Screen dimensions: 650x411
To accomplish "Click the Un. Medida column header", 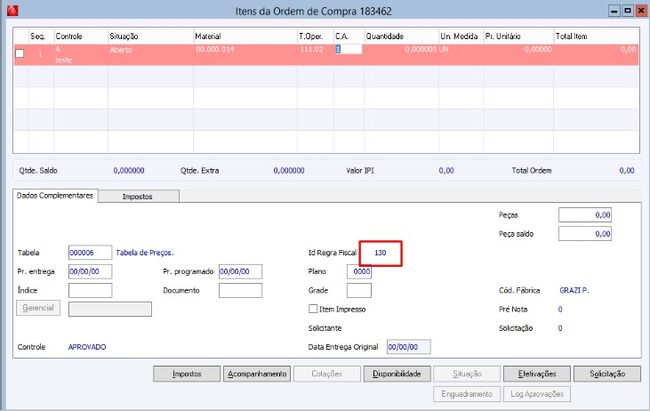I will (x=461, y=36).
